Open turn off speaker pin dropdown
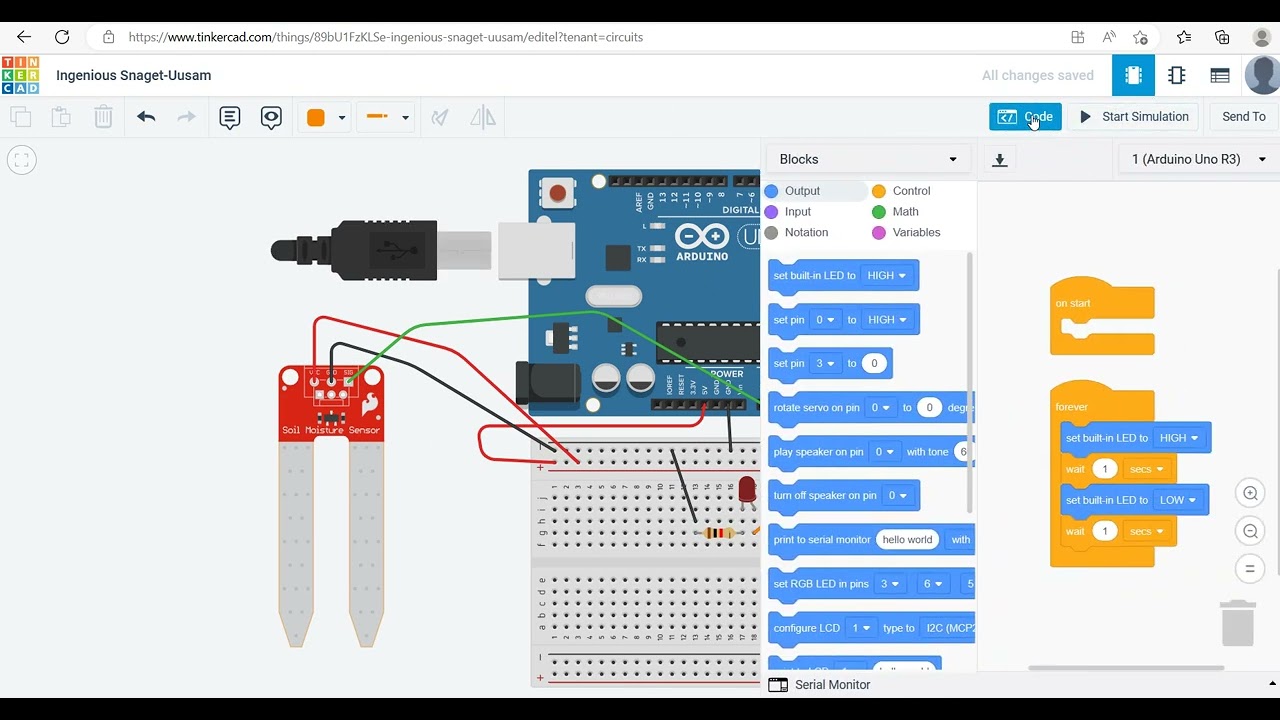Viewport: 1280px width, 720px height. pos(899,495)
